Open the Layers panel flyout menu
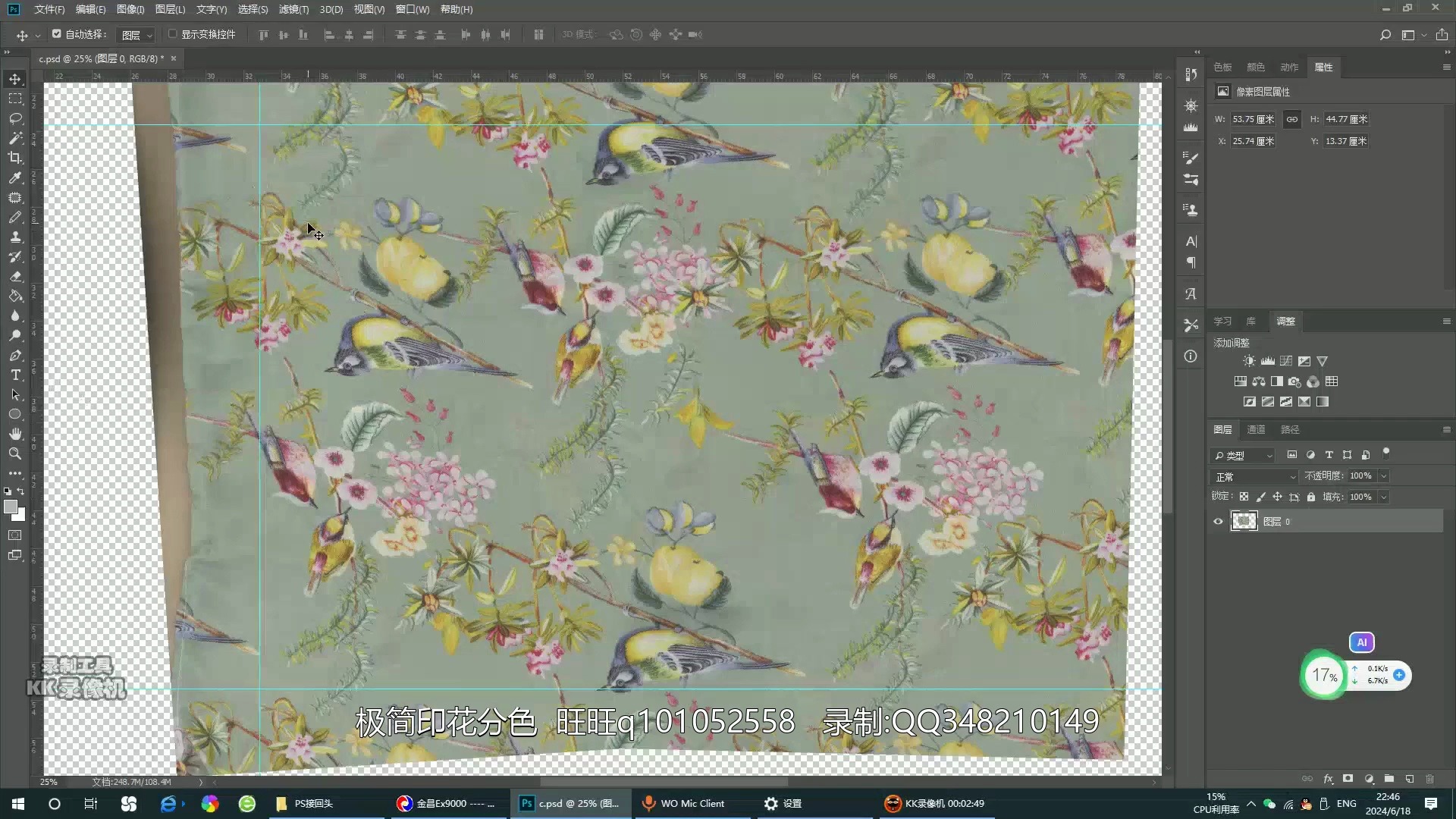Image resolution: width=1456 pixels, height=819 pixels. tap(1446, 429)
